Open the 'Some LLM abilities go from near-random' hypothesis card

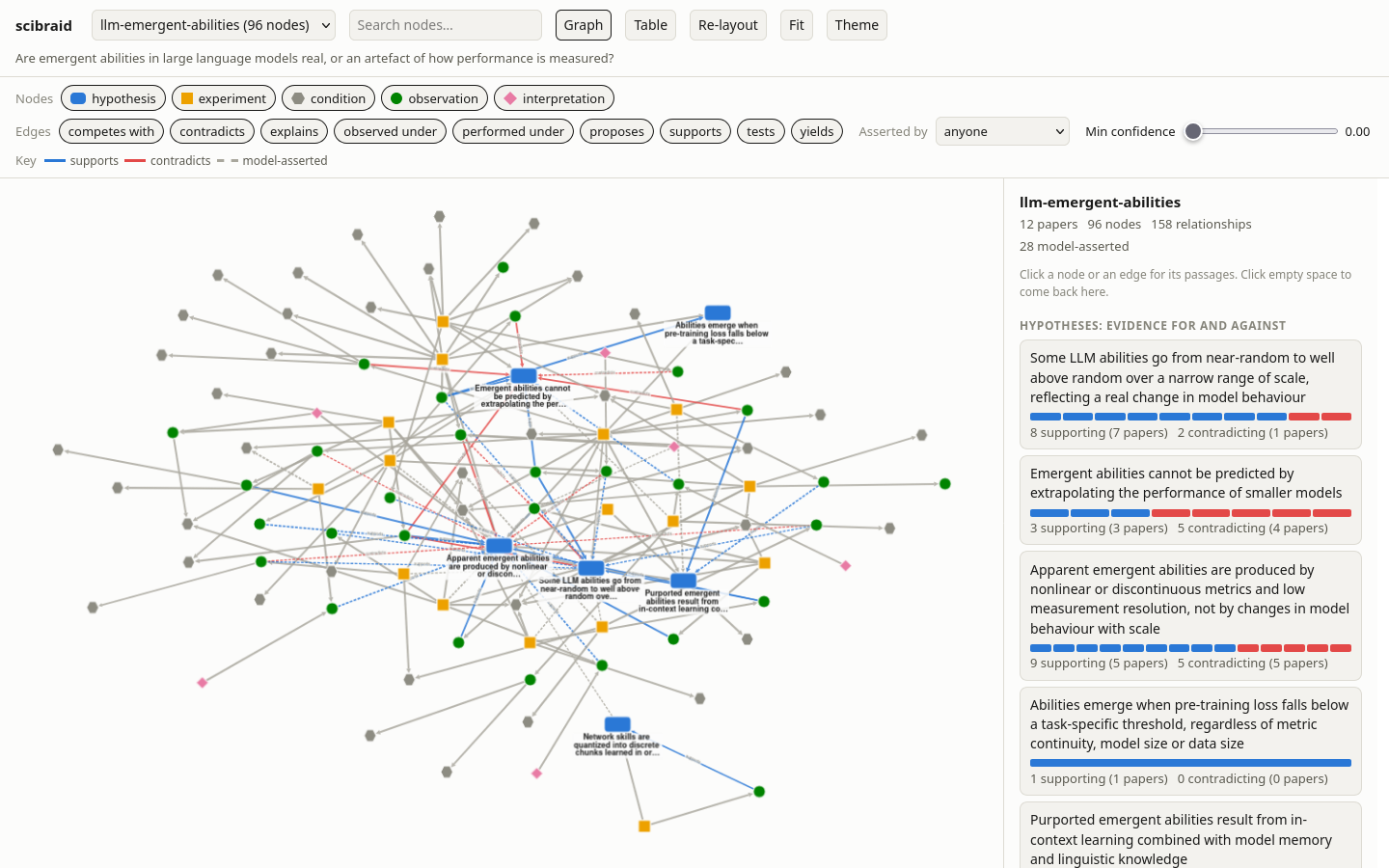point(1190,394)
